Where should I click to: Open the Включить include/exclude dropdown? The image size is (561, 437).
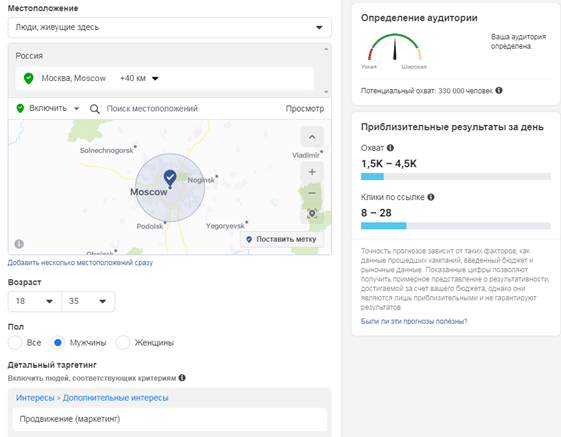click(48, 108)
